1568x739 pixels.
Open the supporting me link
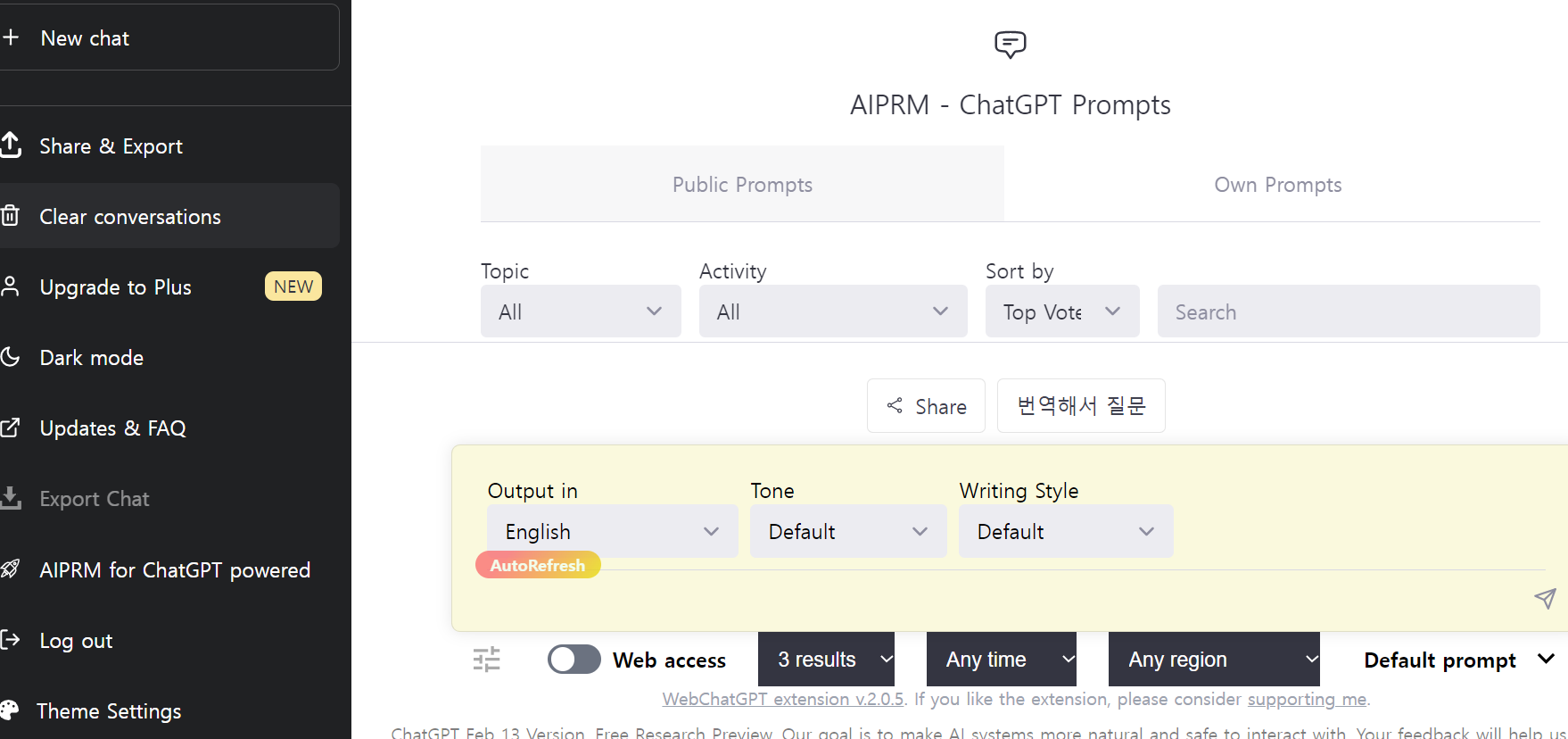click(x=1307, y=699)
